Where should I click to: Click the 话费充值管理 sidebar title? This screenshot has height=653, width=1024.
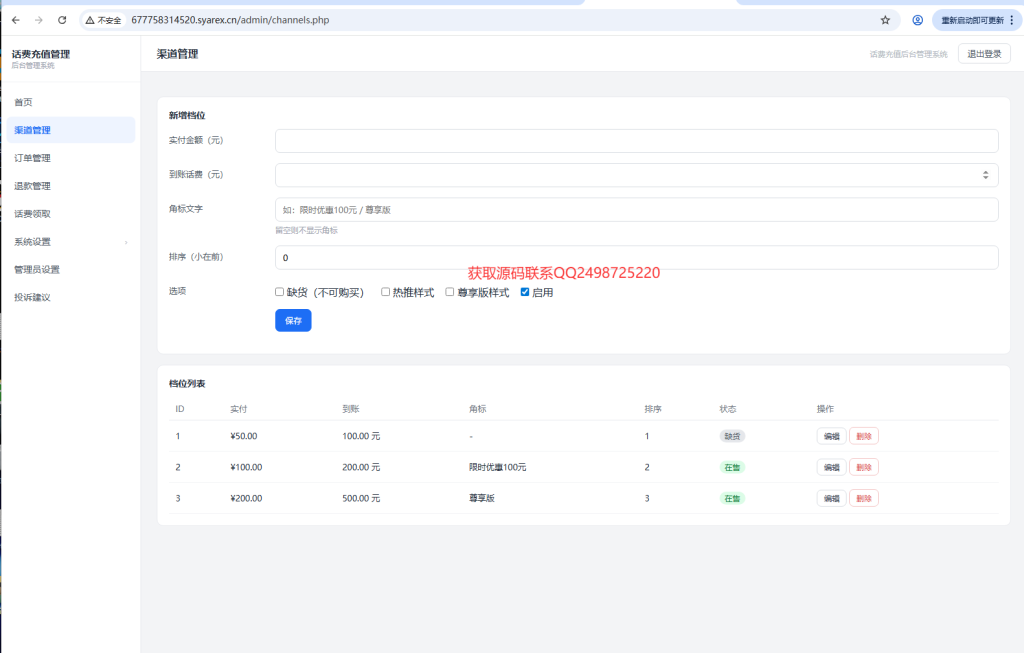[40, 54]
